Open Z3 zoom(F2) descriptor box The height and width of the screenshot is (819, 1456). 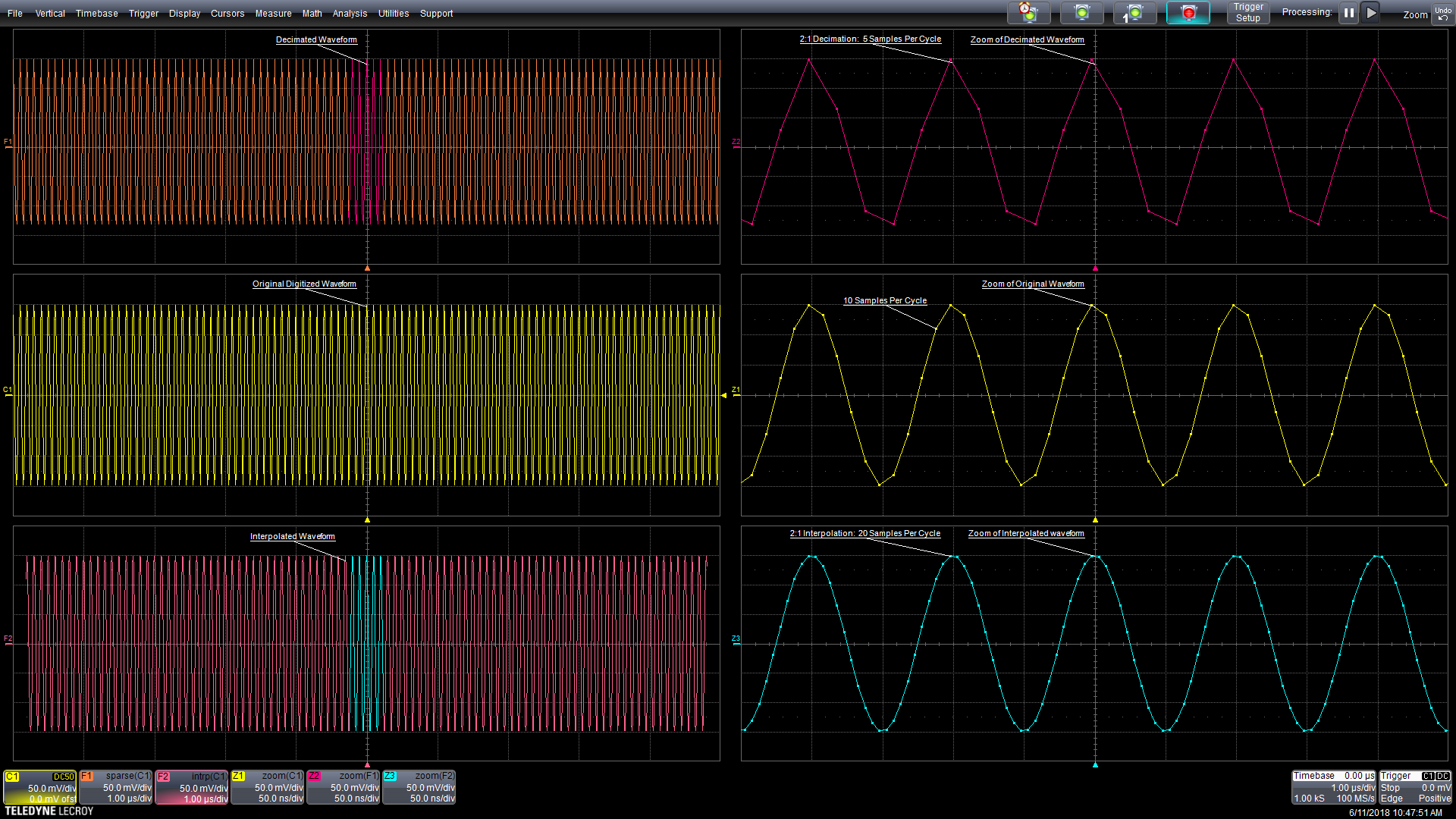pyautogui.click(x=419, y=787)
